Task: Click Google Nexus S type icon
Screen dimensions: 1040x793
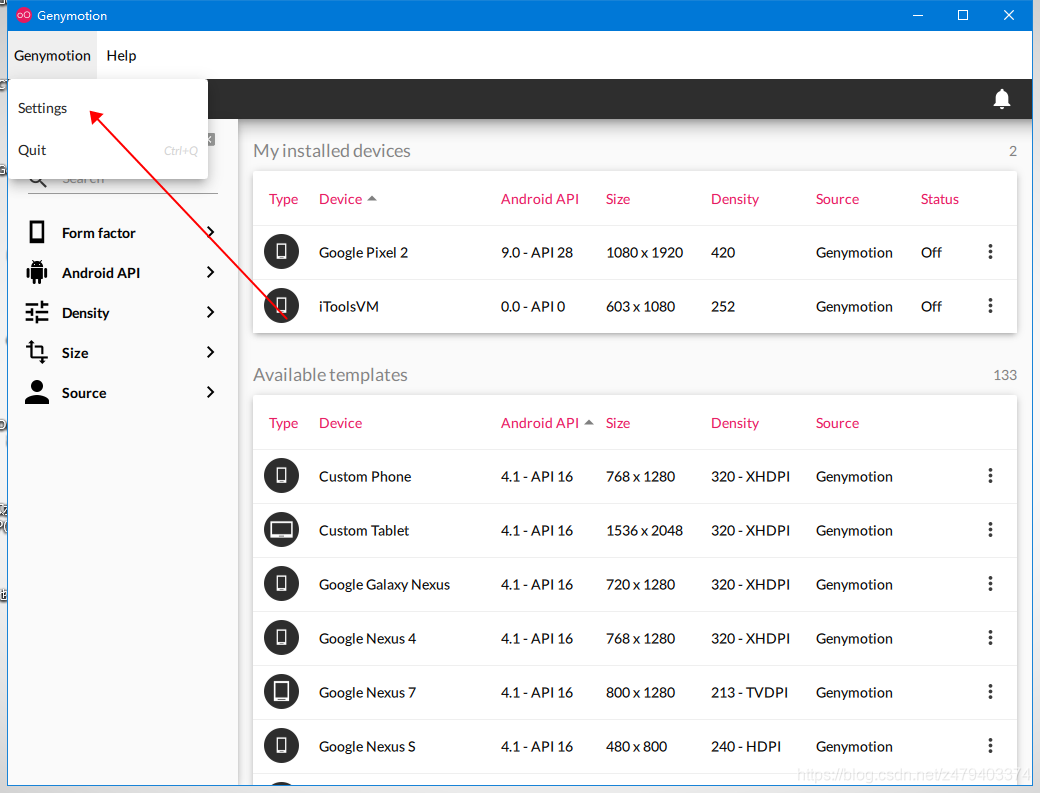Action: pos(281,746)
